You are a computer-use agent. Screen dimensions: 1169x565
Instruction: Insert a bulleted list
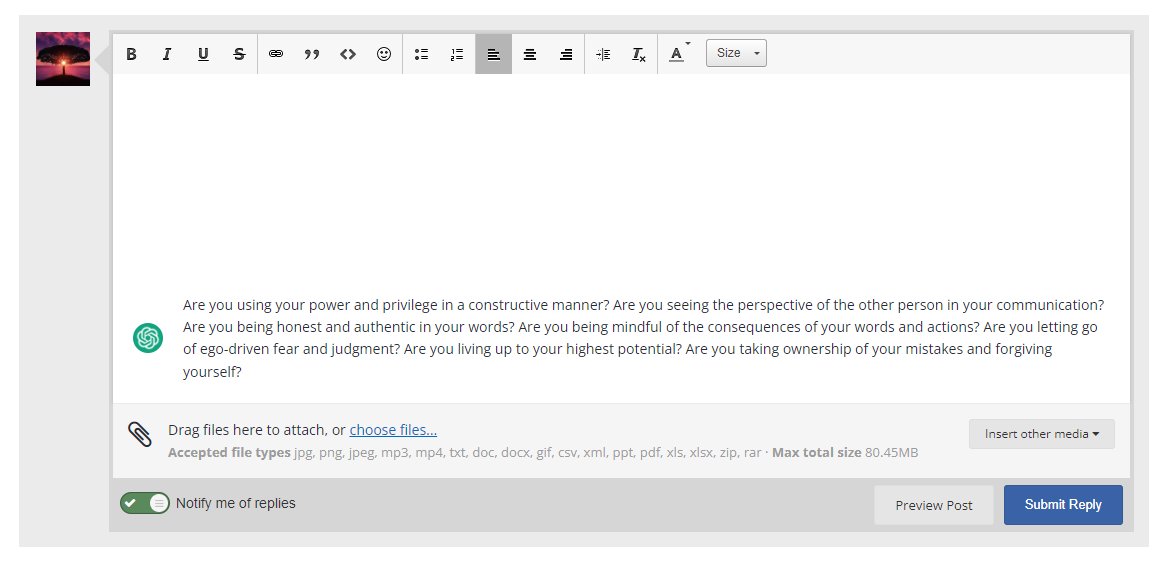pos(421,54)
